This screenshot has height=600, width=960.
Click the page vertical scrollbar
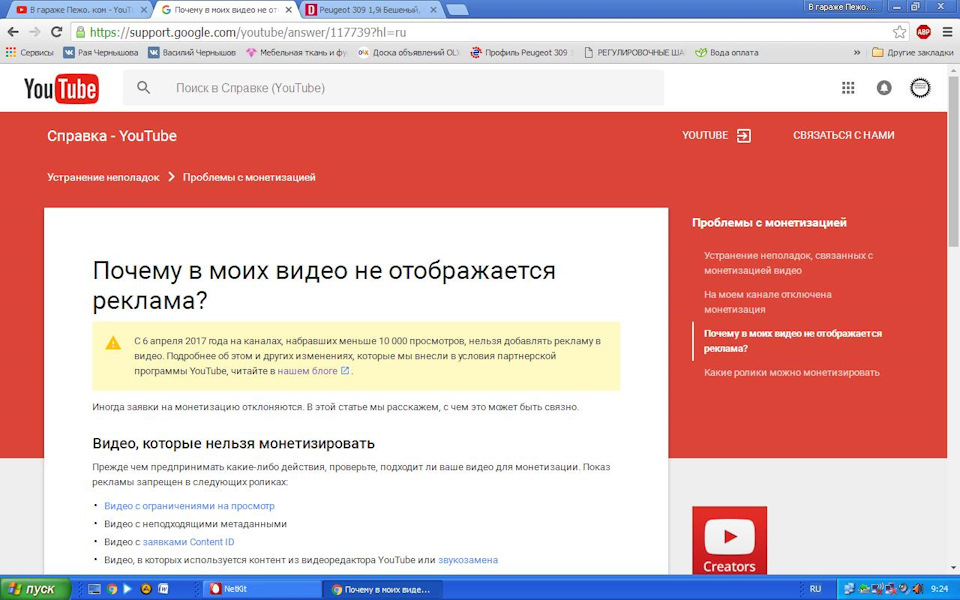coord(954,161)
